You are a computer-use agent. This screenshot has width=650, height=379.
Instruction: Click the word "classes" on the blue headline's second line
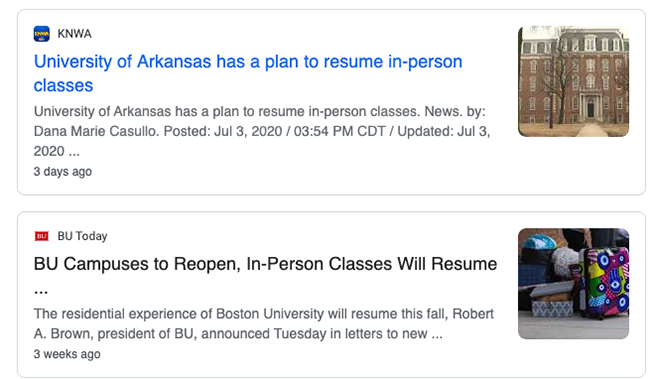(x=63, y=85)
